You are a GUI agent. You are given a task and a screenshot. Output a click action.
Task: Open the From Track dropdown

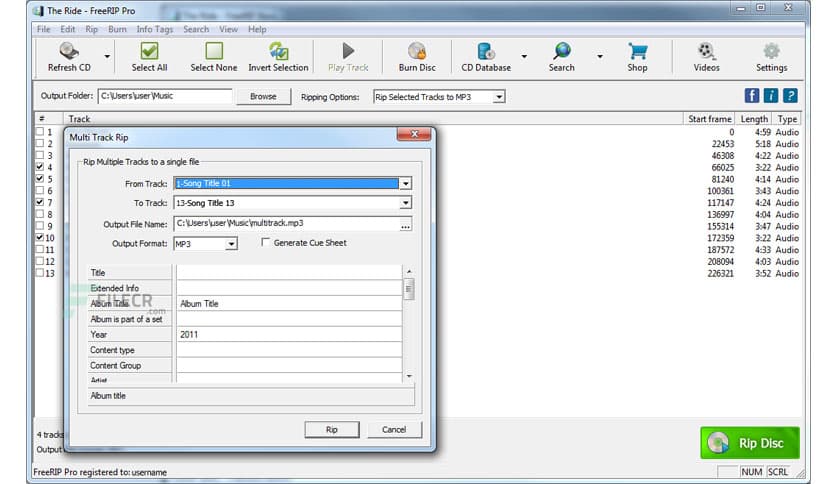406,183
